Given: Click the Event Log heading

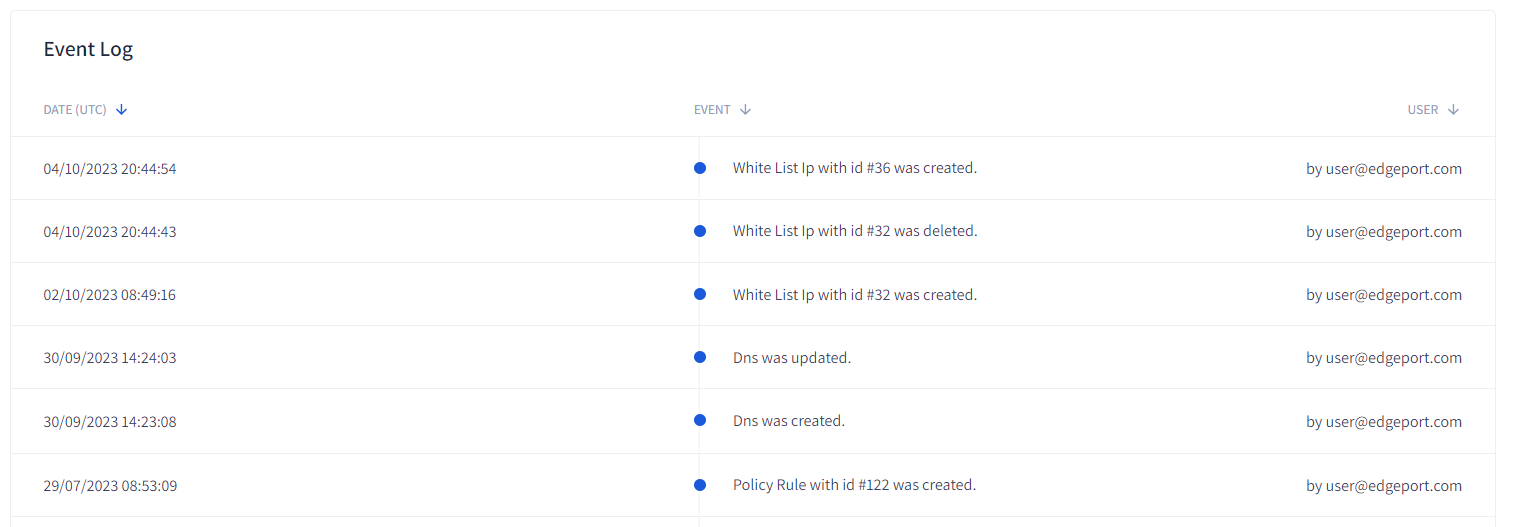Looking at the screenshot, I should tap(88, 49).
